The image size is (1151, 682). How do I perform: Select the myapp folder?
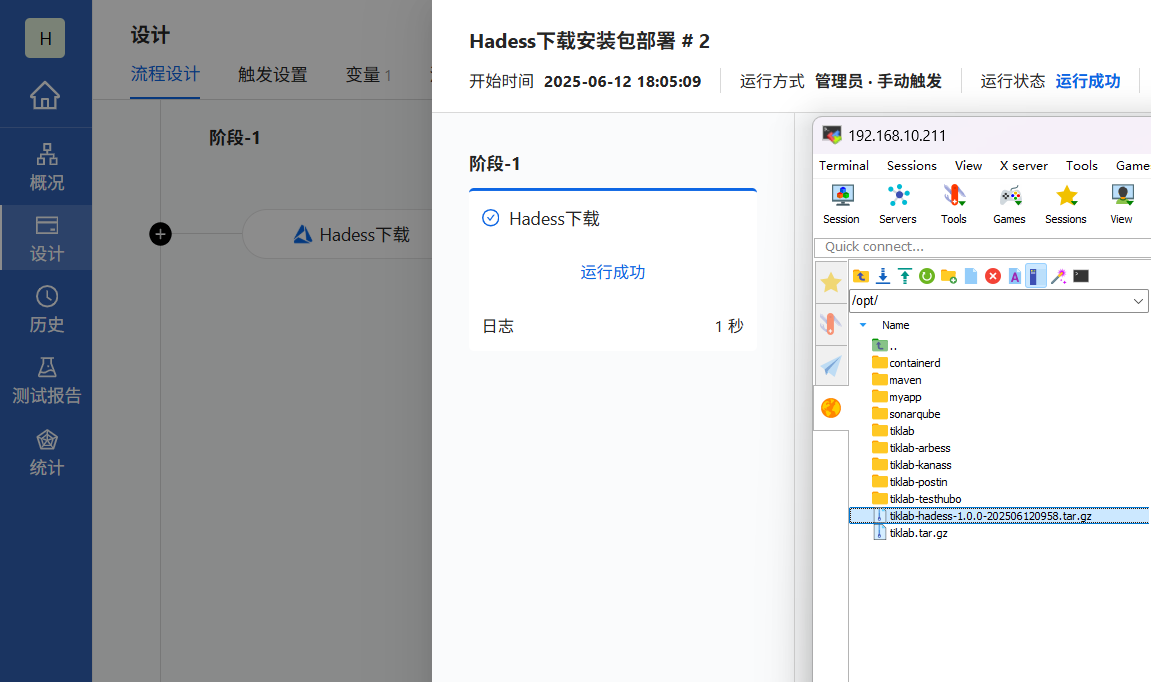point(897,396)
